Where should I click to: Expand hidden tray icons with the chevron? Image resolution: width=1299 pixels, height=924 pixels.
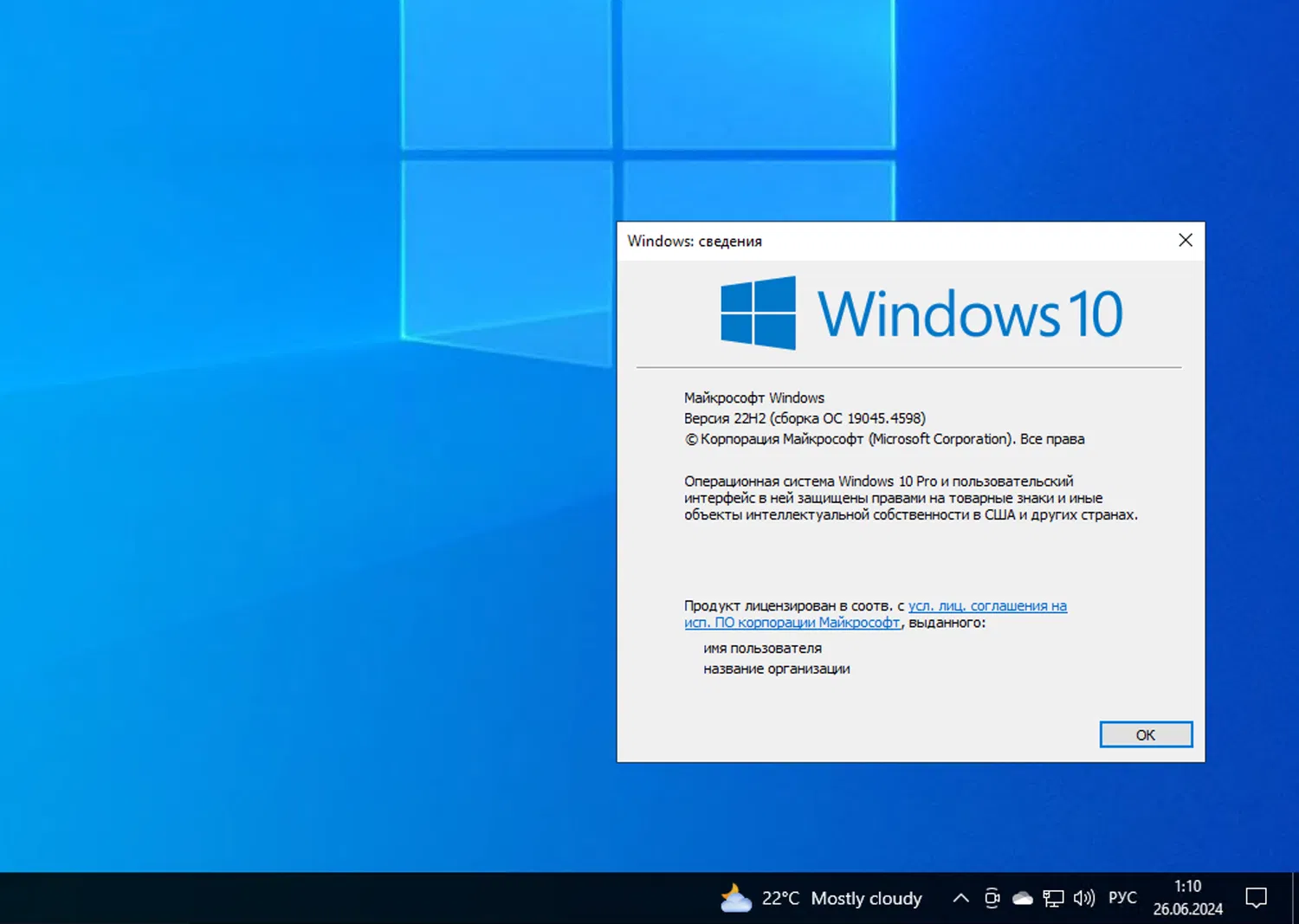pos(960,898)
